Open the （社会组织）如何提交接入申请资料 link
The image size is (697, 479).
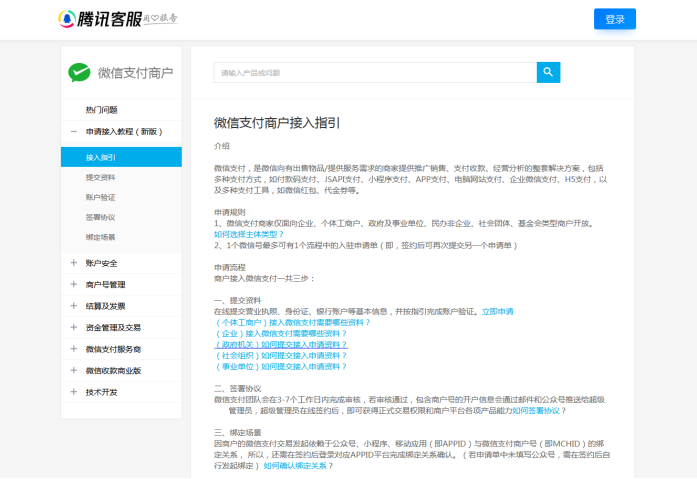[x=280, y=356]
